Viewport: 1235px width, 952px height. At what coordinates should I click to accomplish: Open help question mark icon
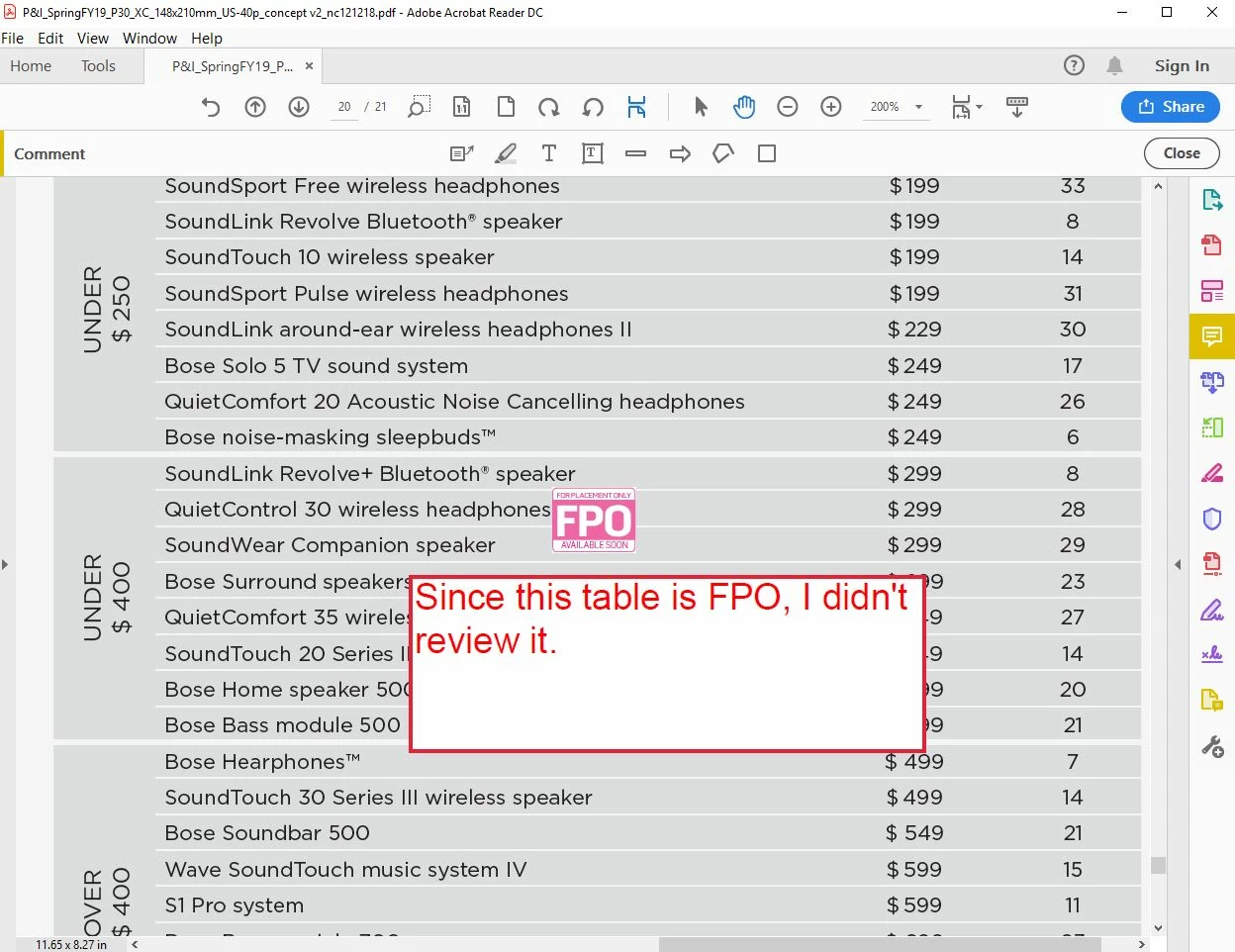point(1074,65)
